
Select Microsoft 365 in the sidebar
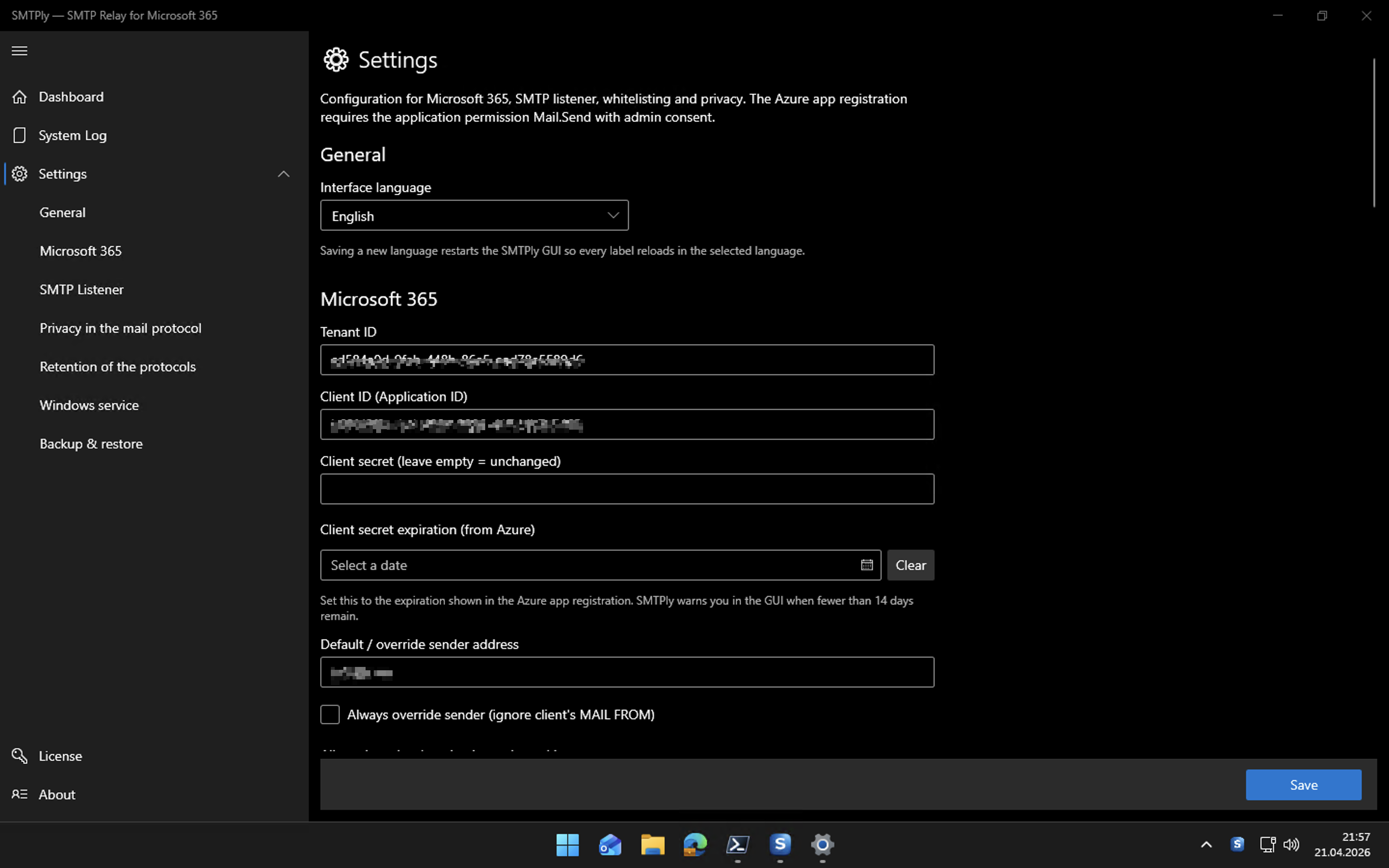pos(81,250)
